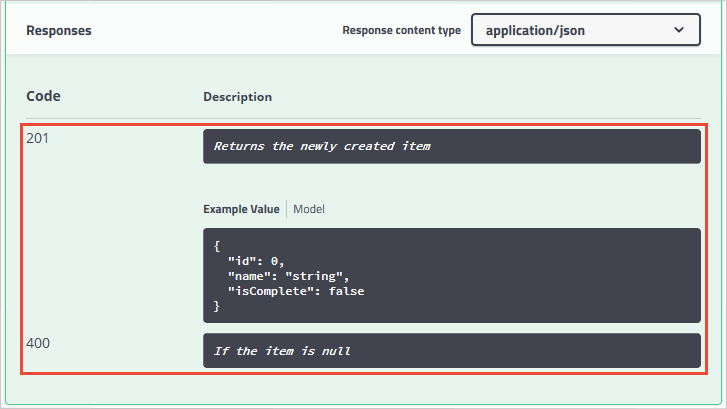
Task: Click the 'Response content type' label
Action: coord(401,31)
